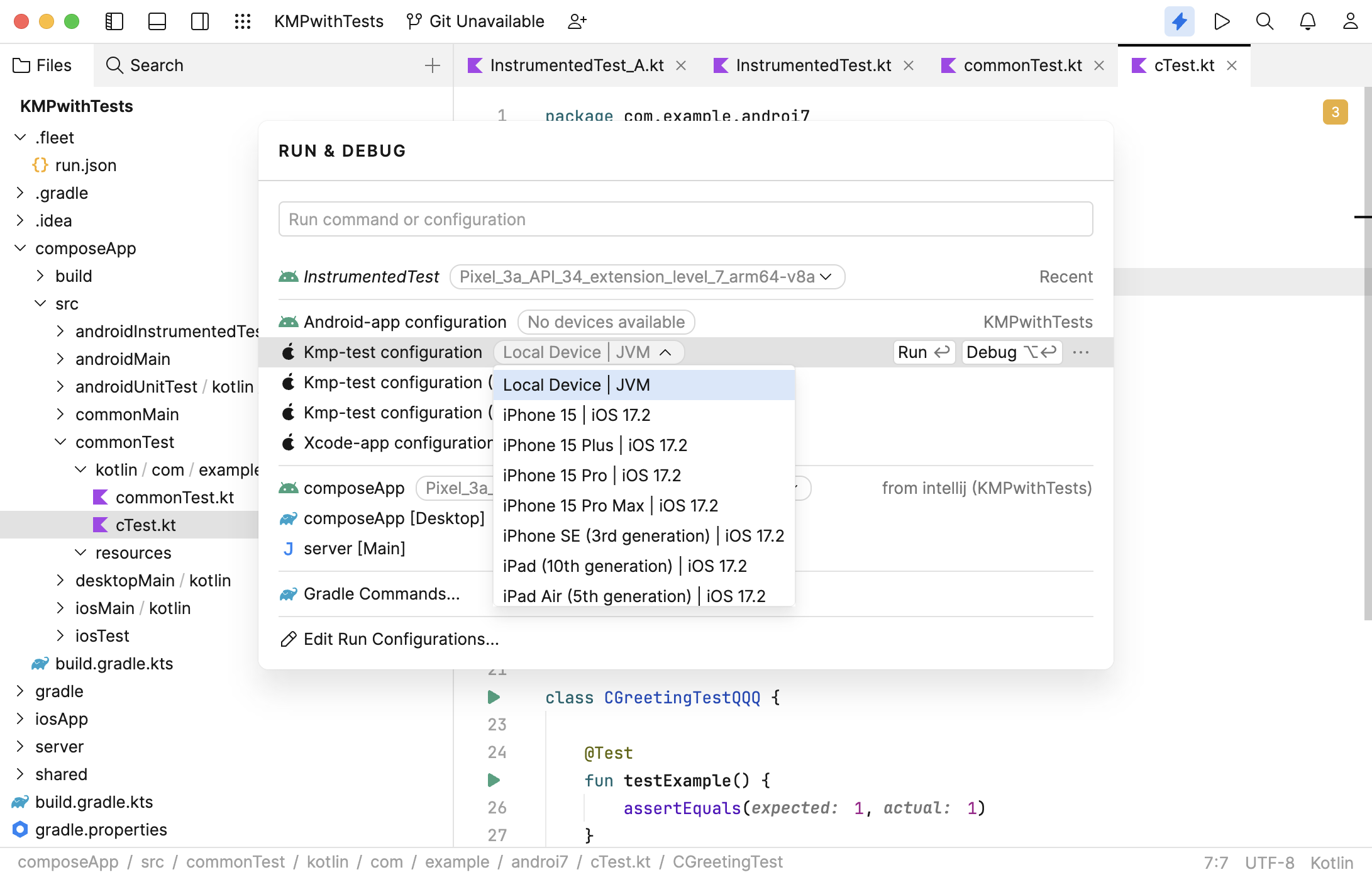Open global search with the magnifier icon
The image size is (1372, 877).
click(1264, 21)
